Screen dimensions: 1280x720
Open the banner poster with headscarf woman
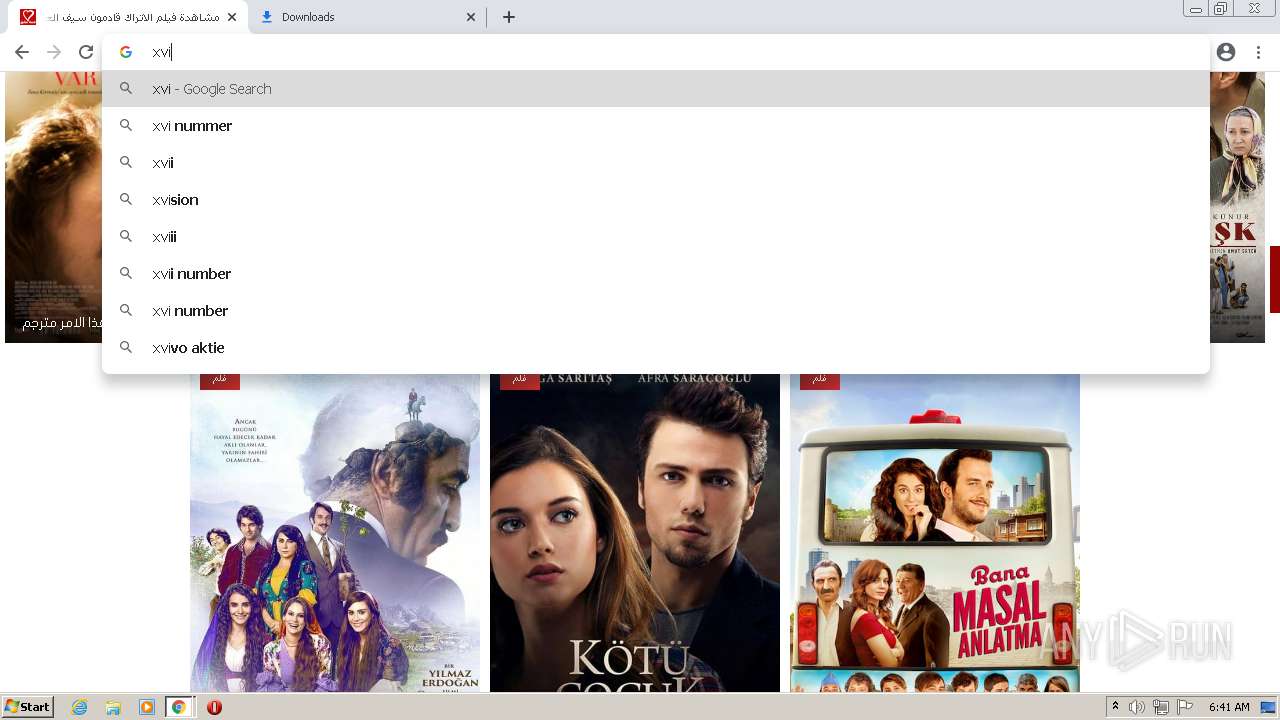[x=1237, y=207]
